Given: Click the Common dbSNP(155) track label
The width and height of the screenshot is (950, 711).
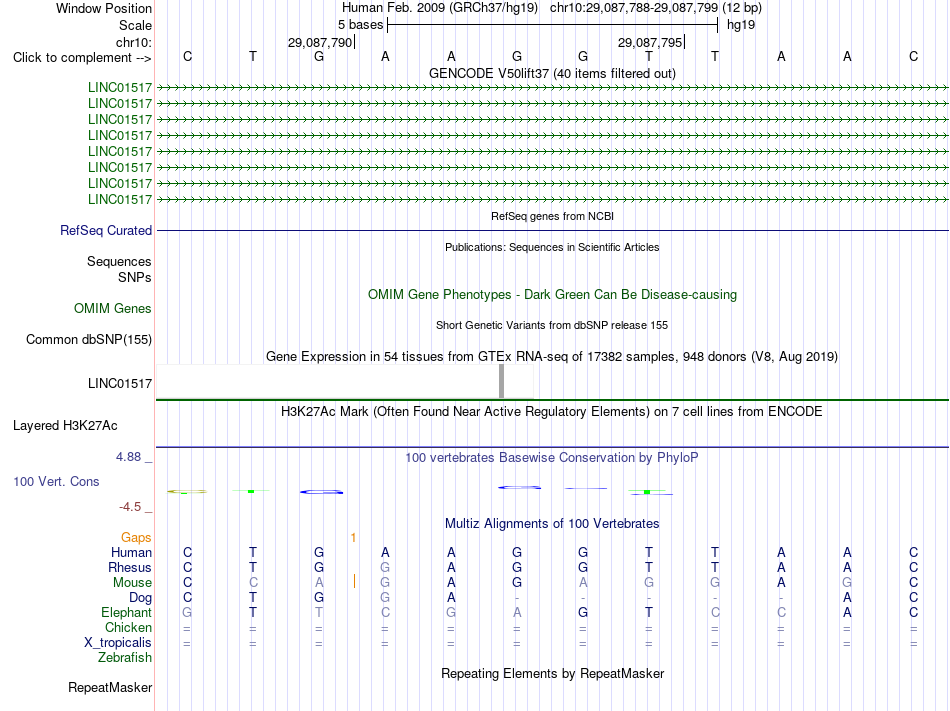Looking at the screenshot, I should (89, 339).
